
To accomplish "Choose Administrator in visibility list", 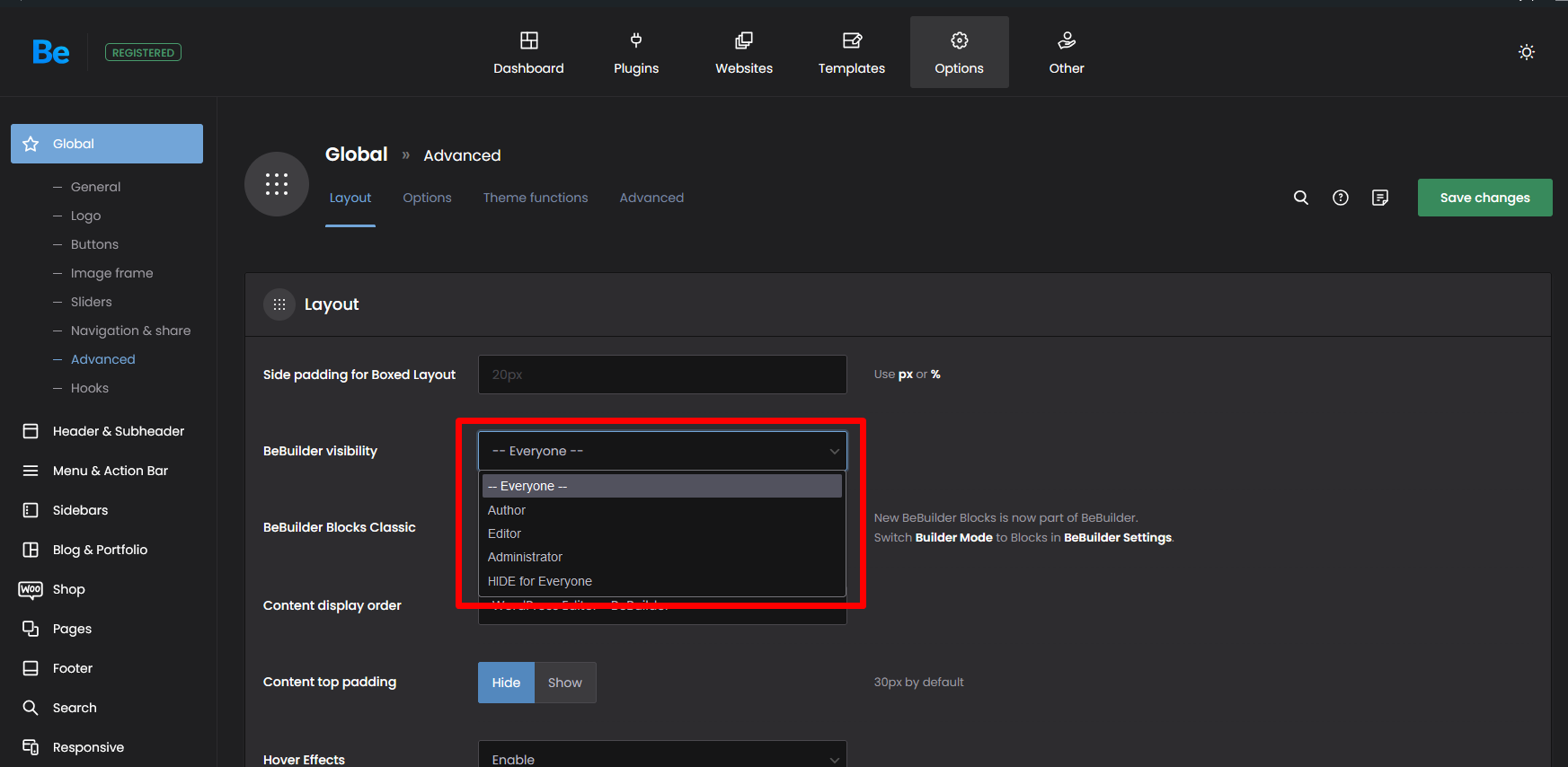I will click(662, 557).
